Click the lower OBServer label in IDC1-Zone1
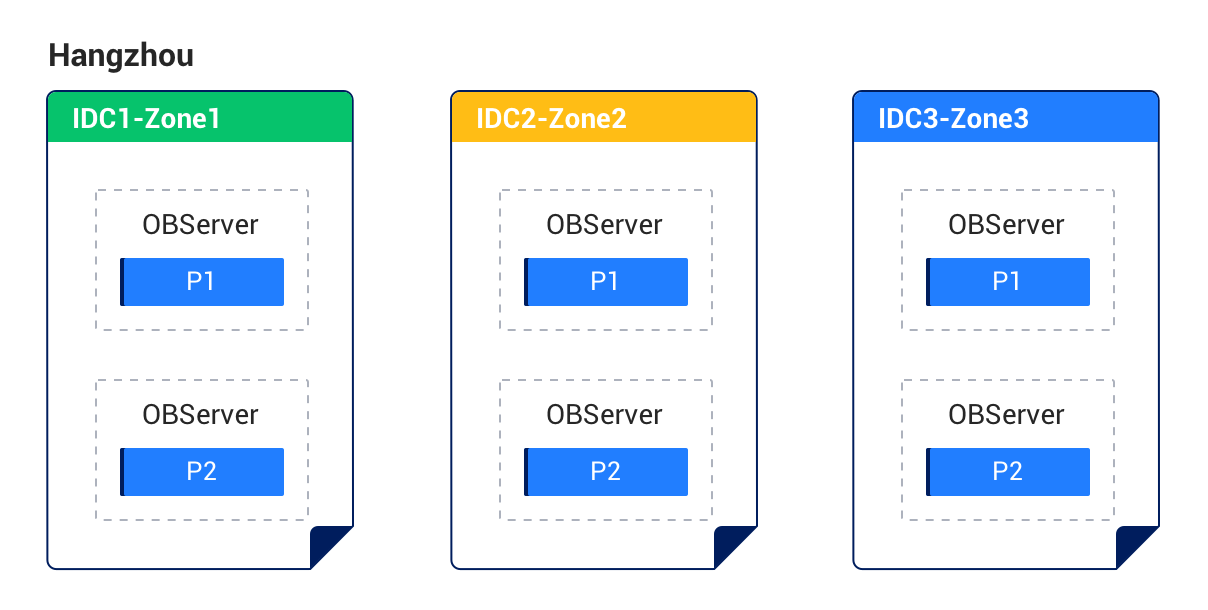This screenshot has width=1208, height=610. (200, 415)
